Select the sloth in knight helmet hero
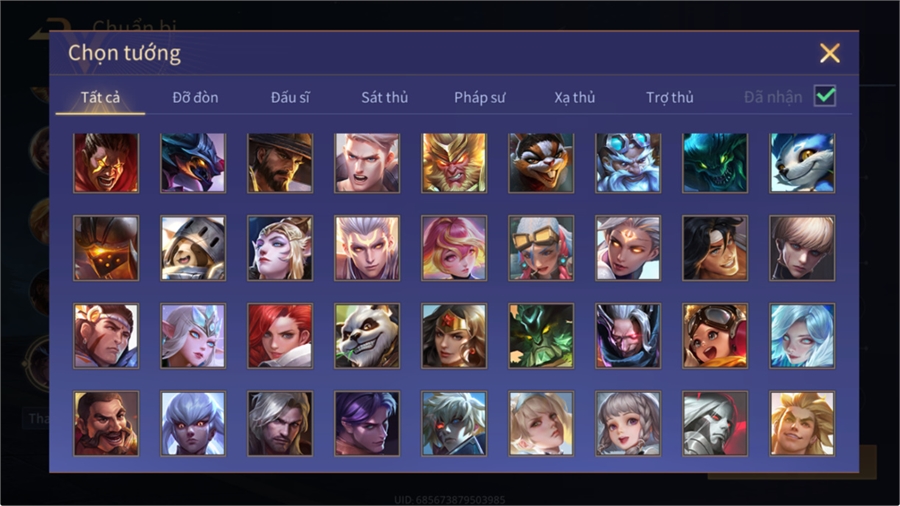The height and width of the screenshot is (506, 900). pos(193,248)
